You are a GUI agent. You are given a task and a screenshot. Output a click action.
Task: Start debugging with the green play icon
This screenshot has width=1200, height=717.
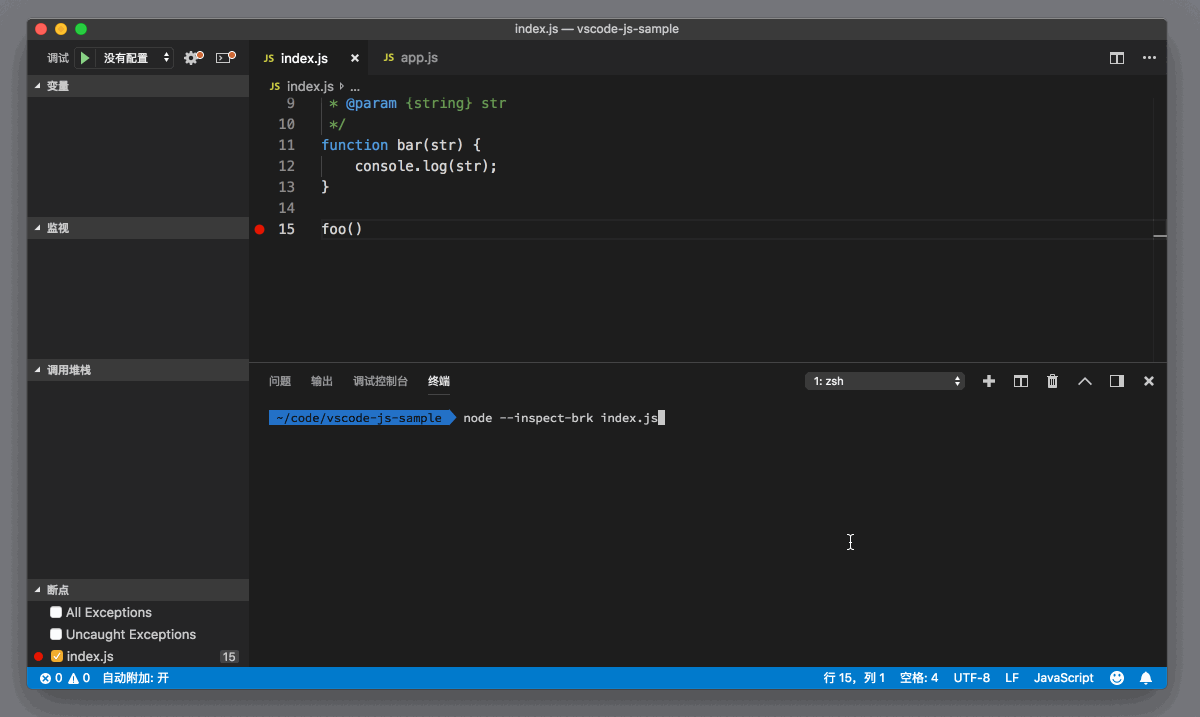84,57
